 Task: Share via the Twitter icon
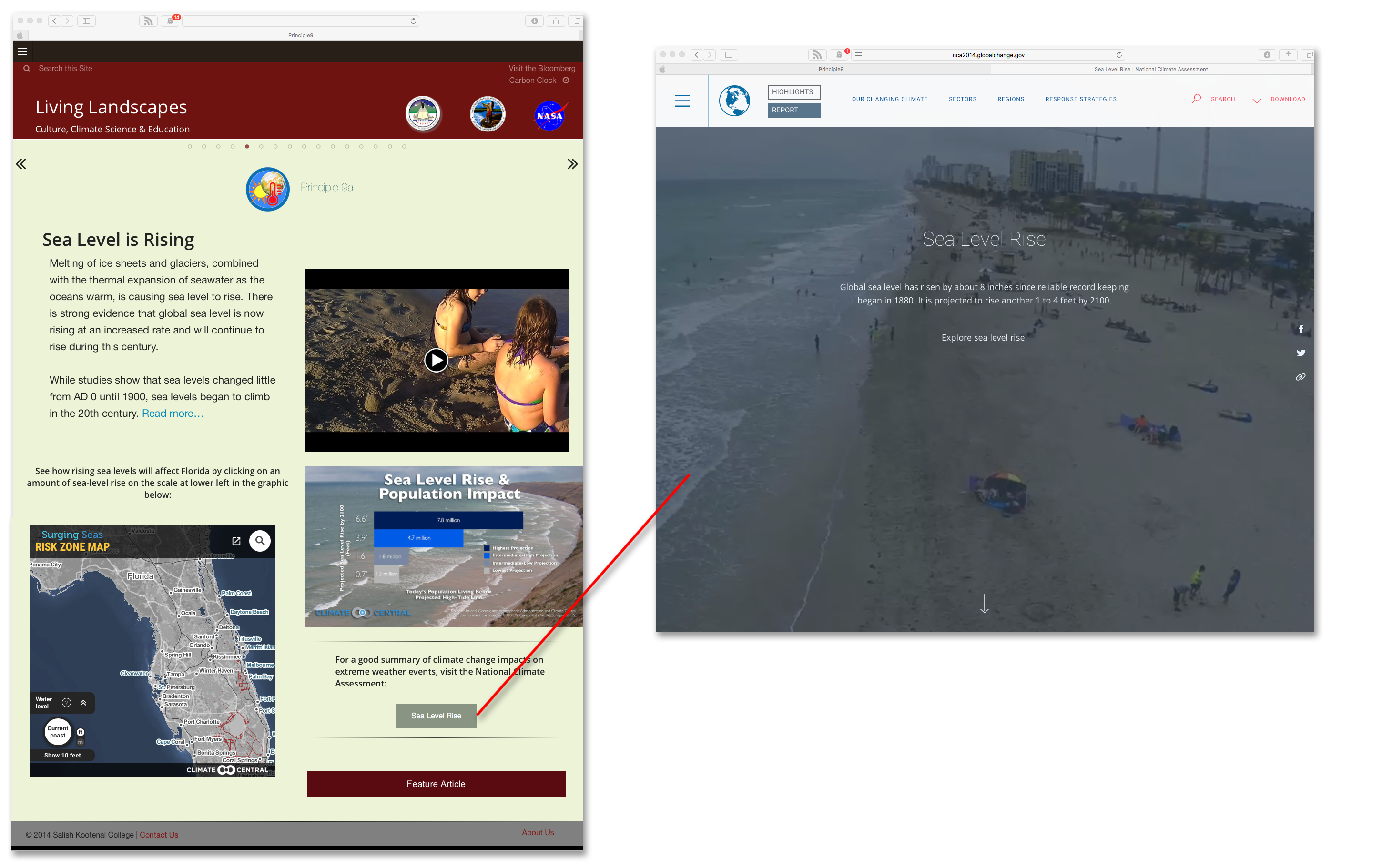click(x=1301, y=353)
